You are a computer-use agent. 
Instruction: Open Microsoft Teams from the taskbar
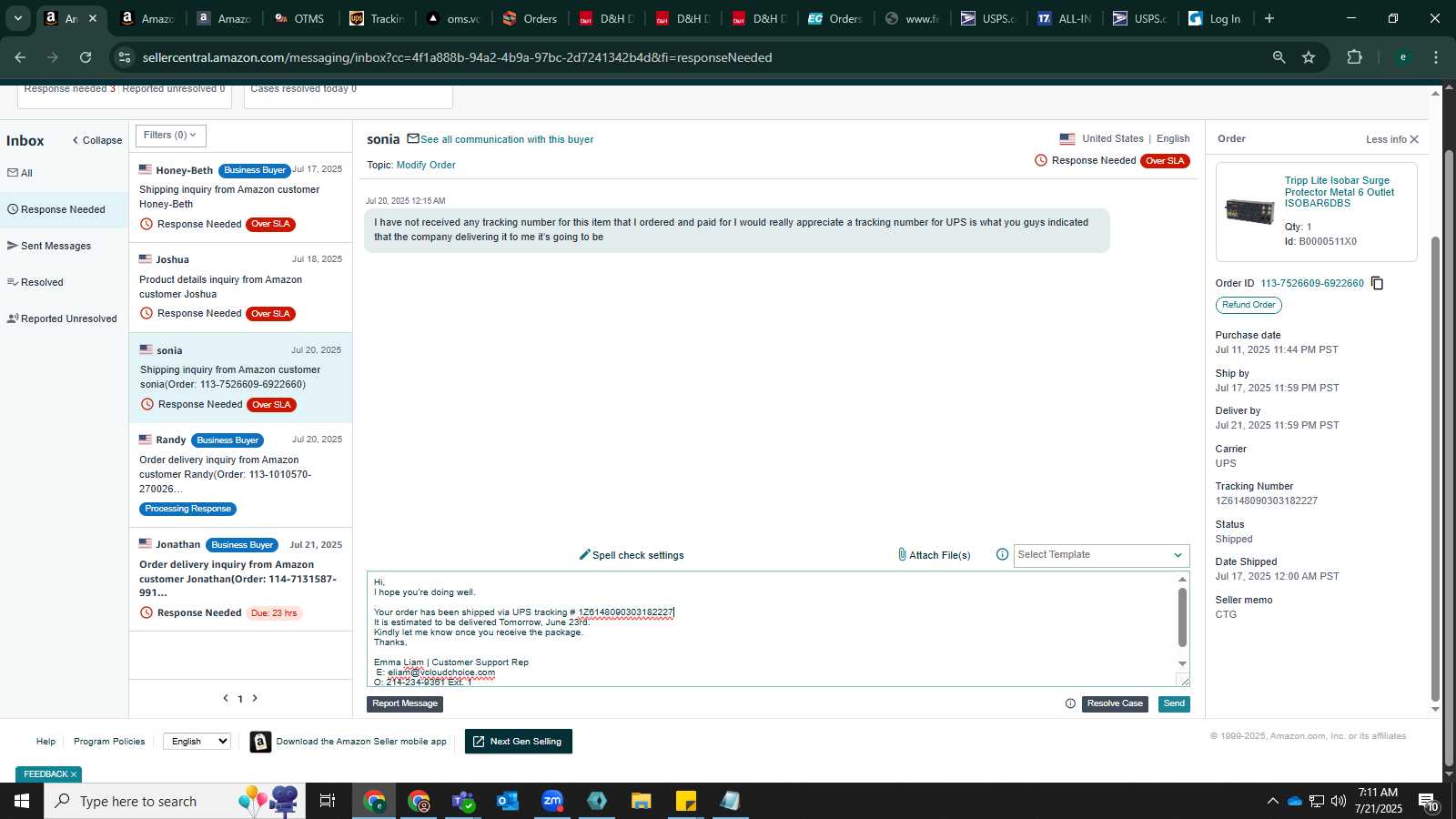[463, 801]
